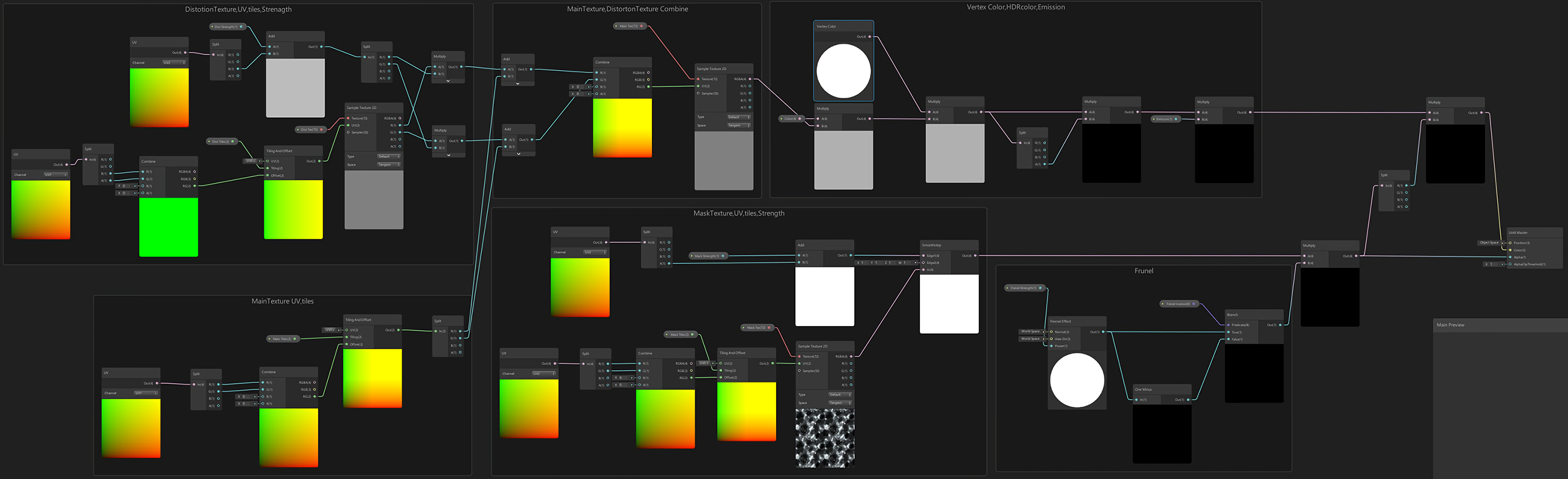Select the MaskTexture,UV,tiles,Strength group title
This screenshot has width=1568, height=479.
click(x=738, y=213)
